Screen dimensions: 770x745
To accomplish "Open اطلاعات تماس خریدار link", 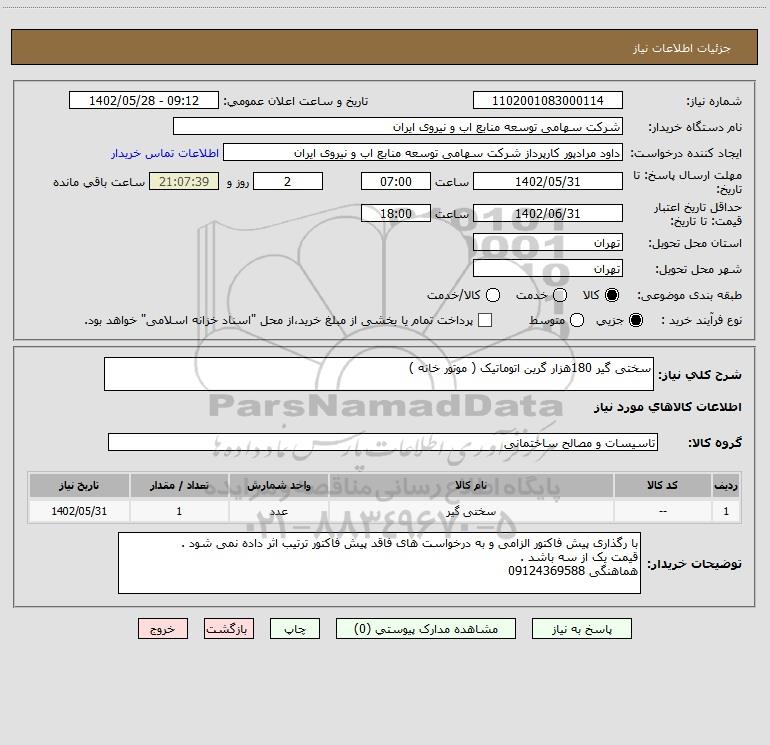I will [x=165, y=153].
